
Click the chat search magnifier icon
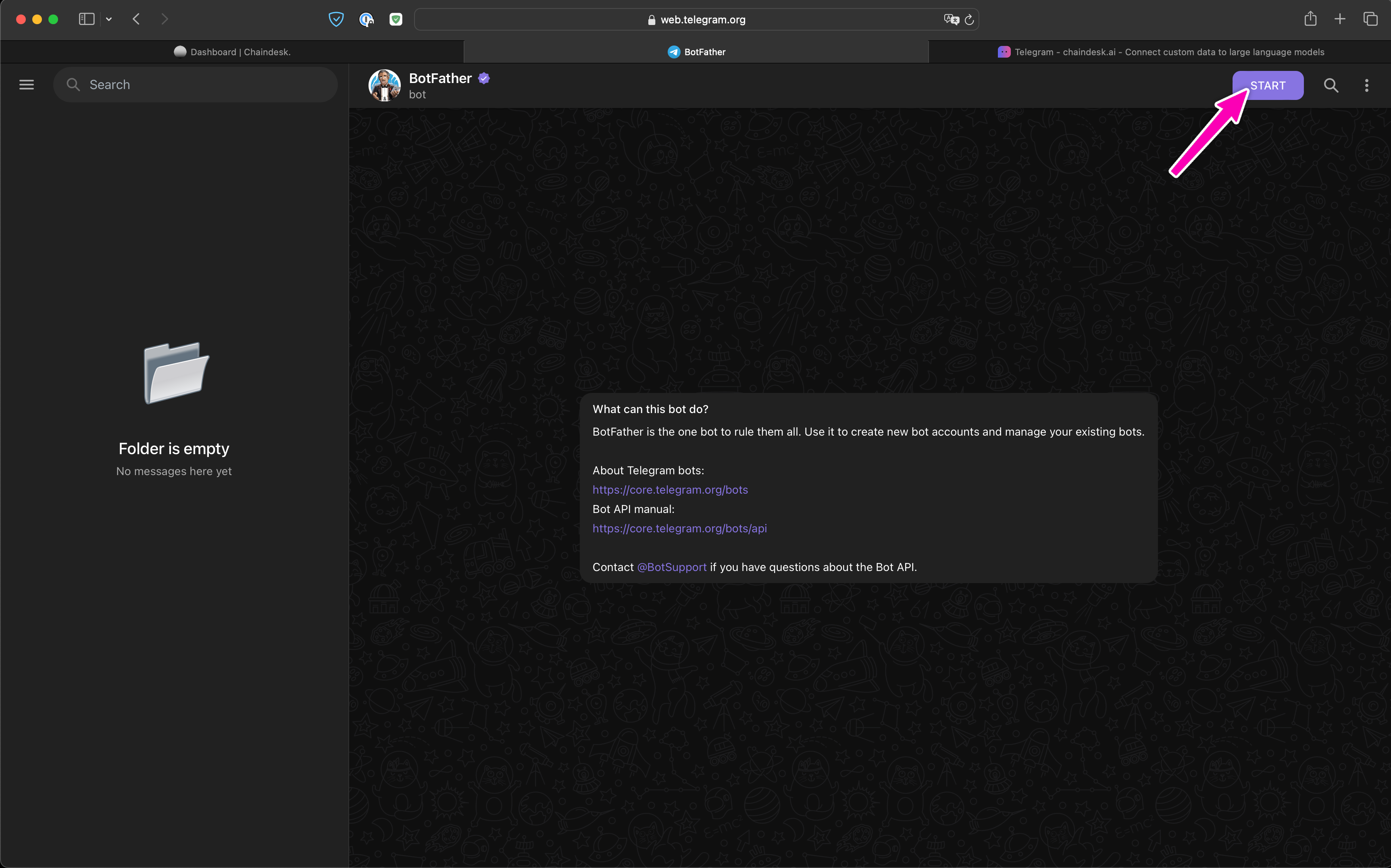pyautogui.click(x=1331, y=85)
